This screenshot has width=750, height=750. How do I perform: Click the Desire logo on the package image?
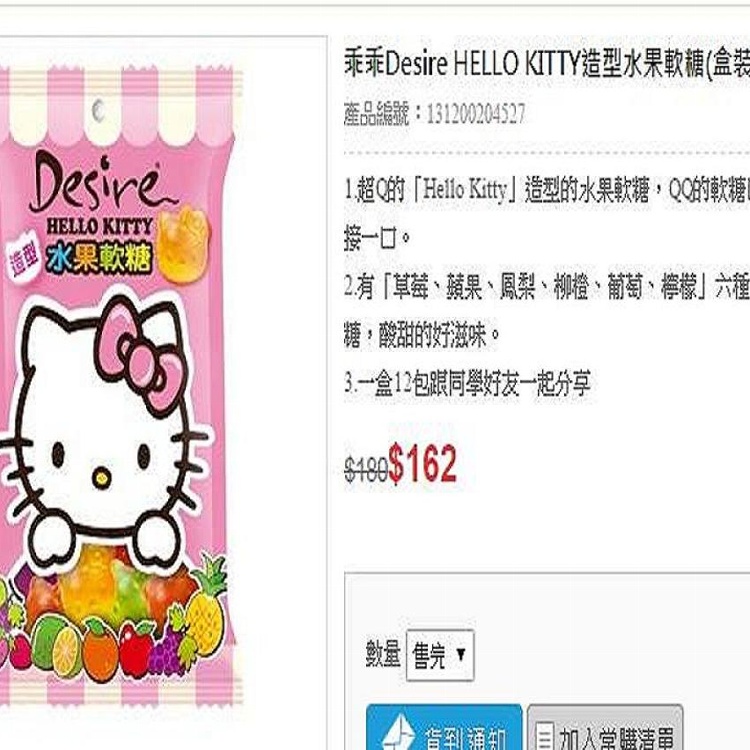[98, 184]
